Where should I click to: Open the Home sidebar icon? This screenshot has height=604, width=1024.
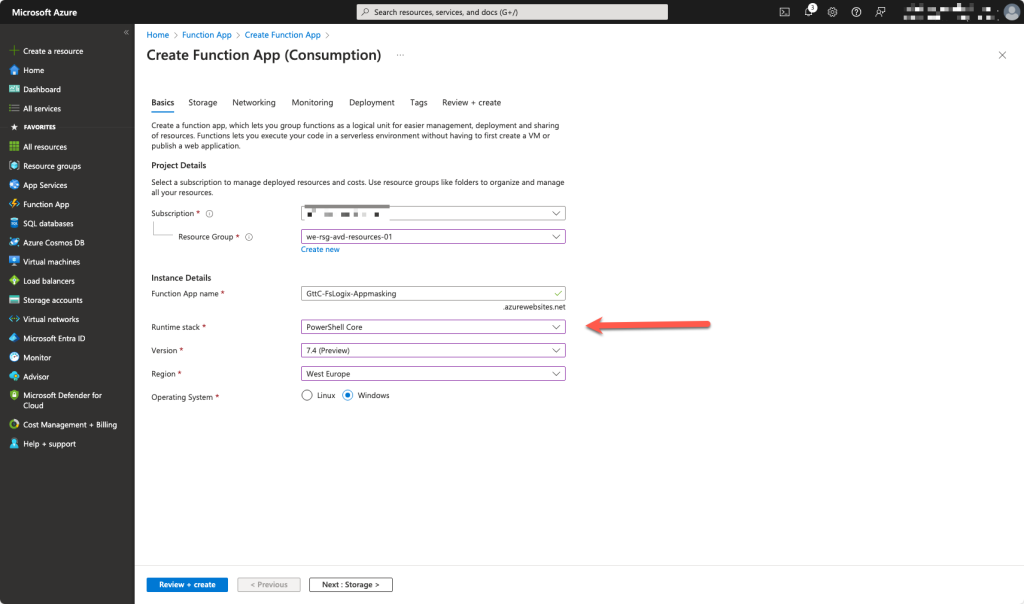tap(14, 70)
